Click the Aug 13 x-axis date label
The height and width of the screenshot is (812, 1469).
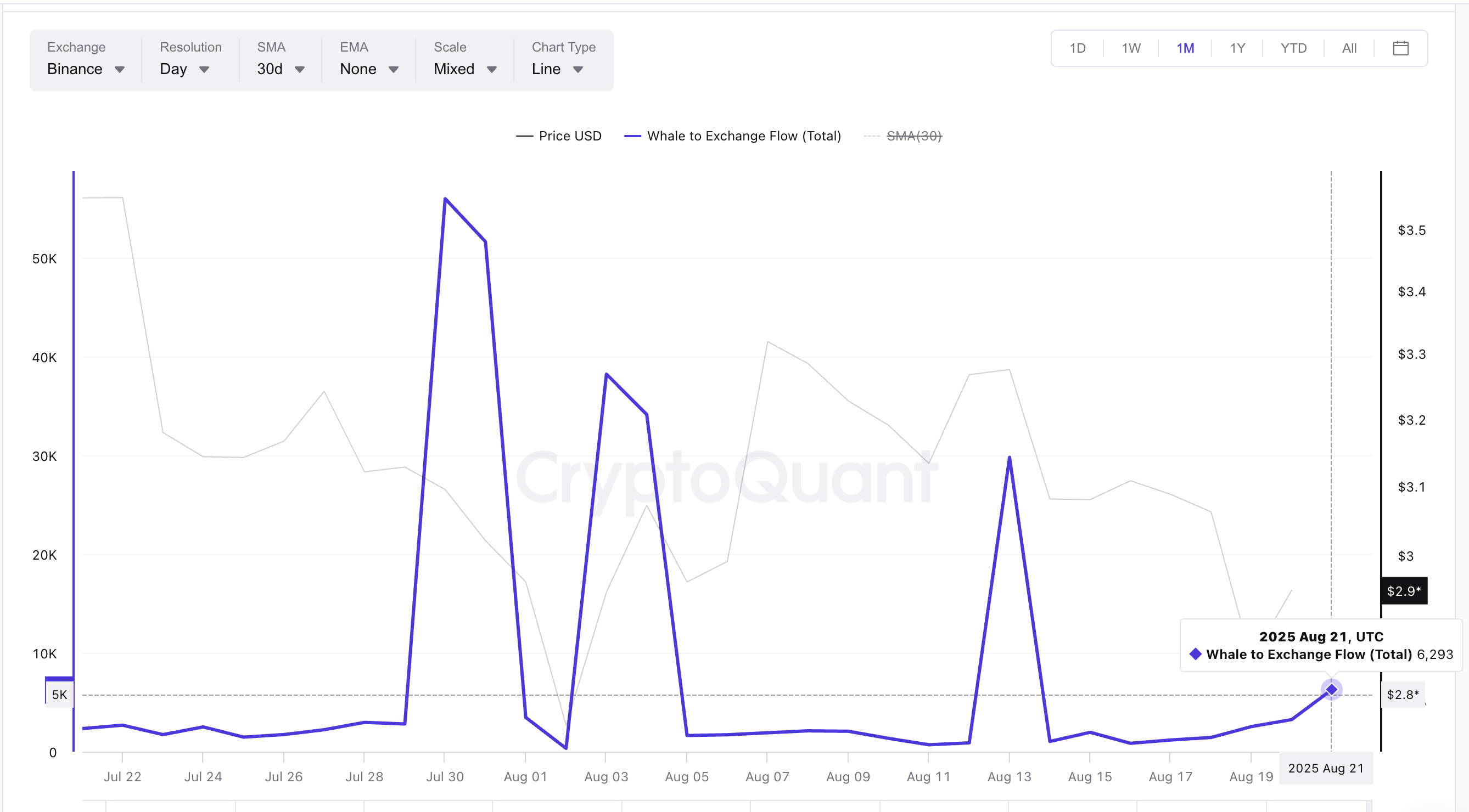tap(1009, 777)
